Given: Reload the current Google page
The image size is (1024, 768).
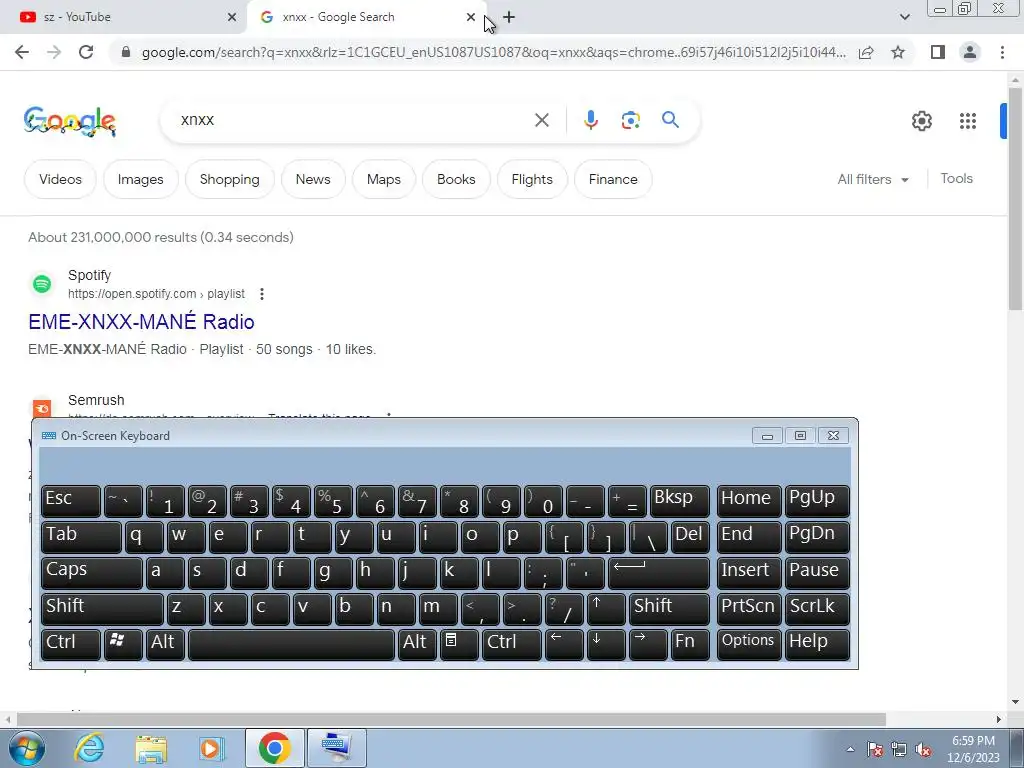Looking at the screenshot, I should coord(86,52).
